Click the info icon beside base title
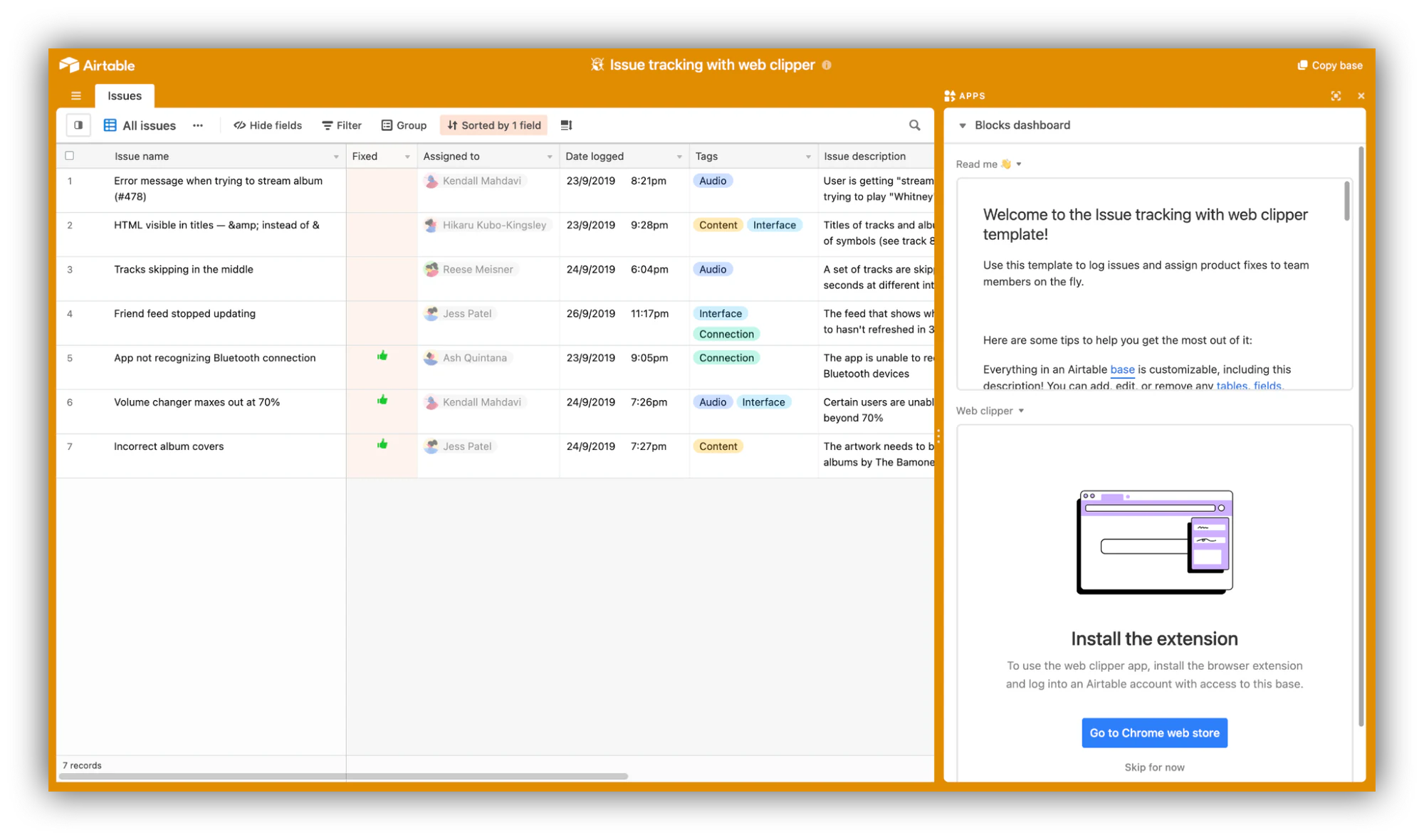Viewport: 1424px width, 840px height. [x=827, y=65]
